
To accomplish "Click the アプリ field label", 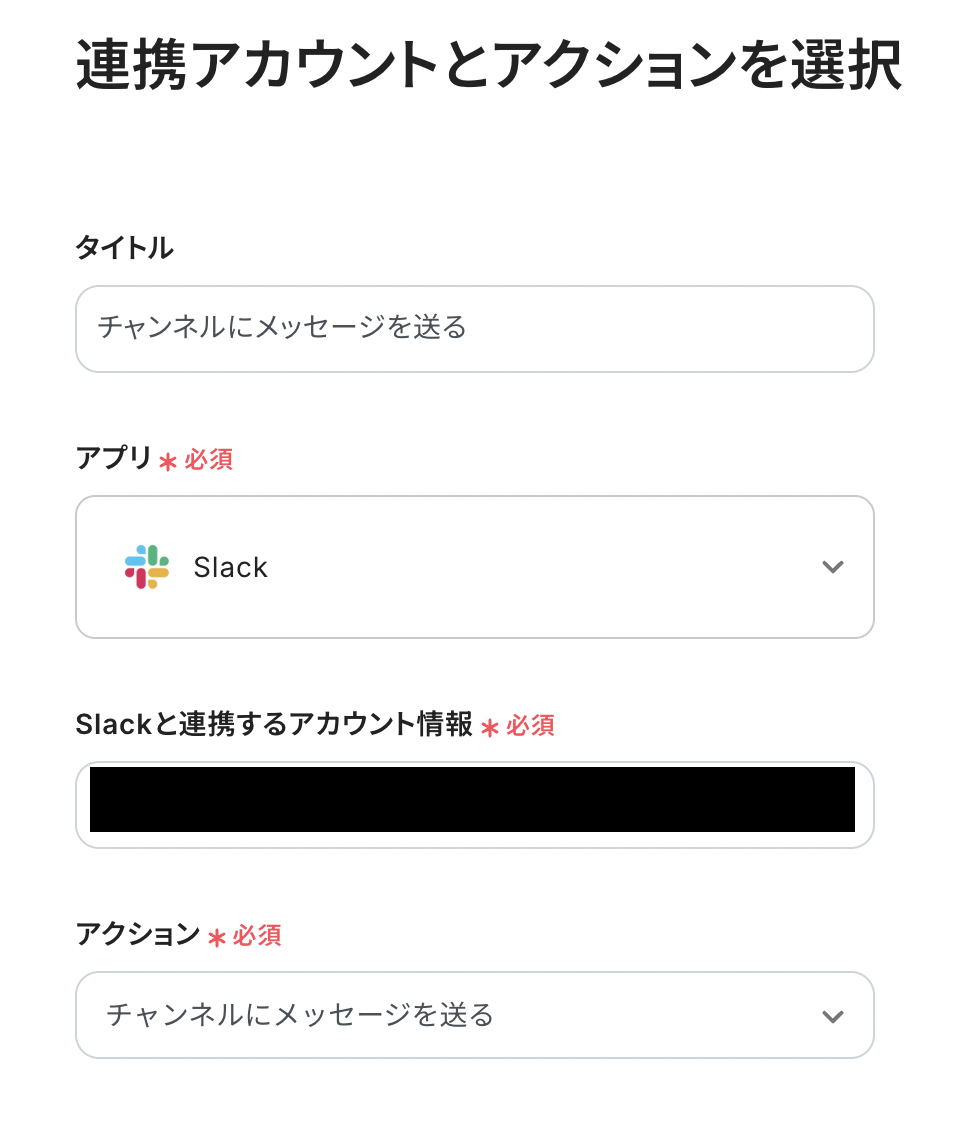I will [113, 459].
